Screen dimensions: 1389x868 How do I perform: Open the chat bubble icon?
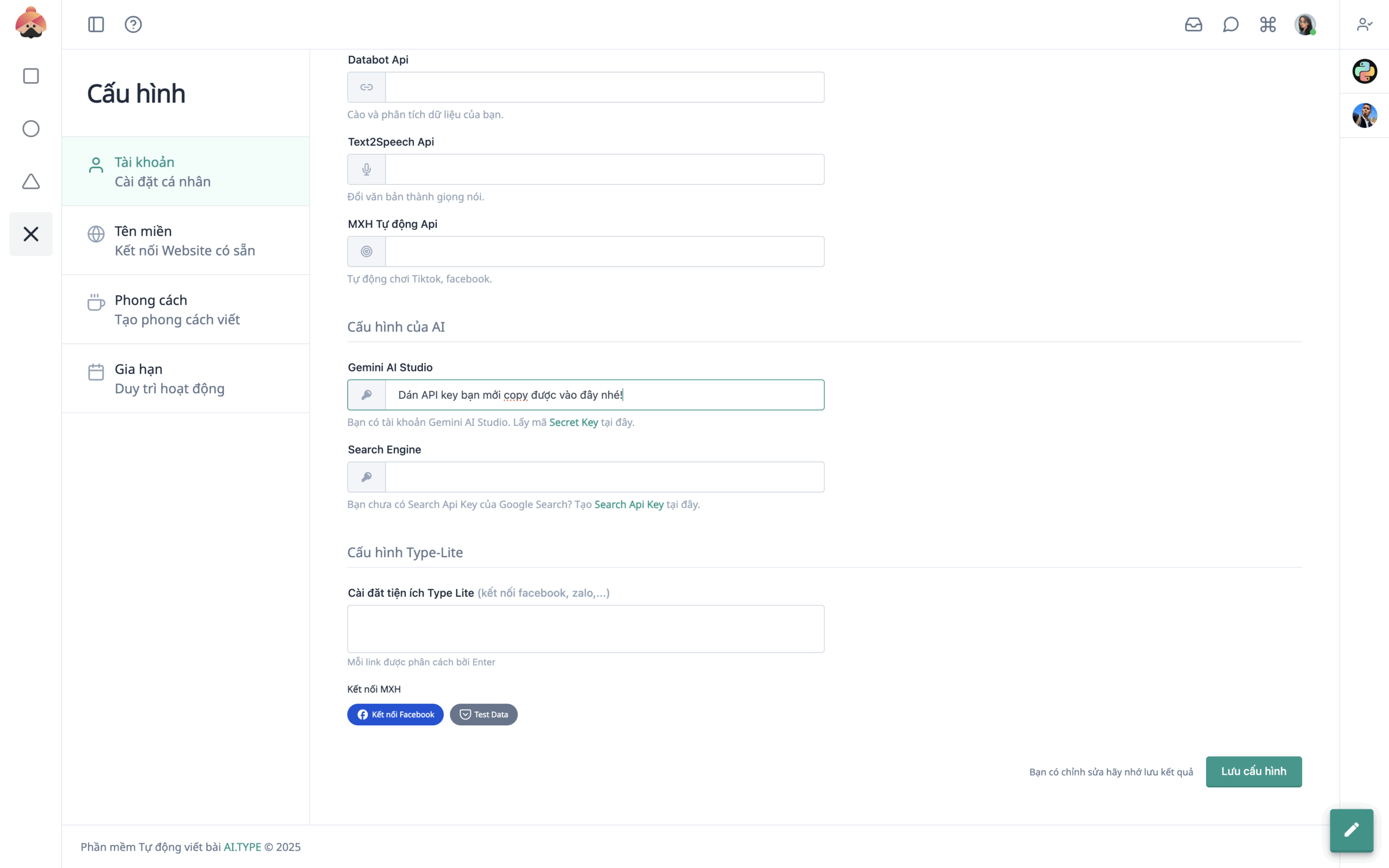coord(1231,24)
